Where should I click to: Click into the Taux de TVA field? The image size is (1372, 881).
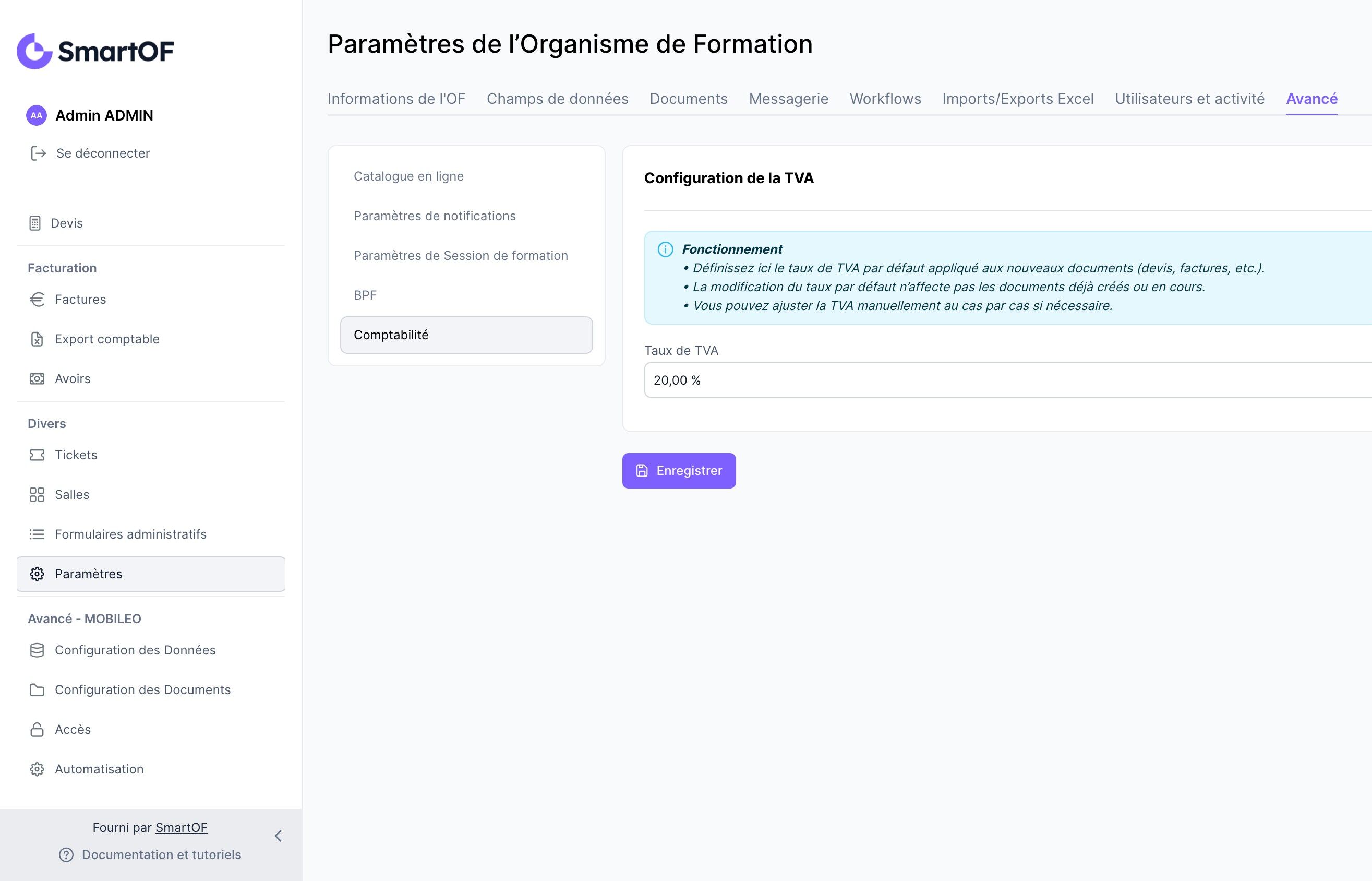(1006, 380)
